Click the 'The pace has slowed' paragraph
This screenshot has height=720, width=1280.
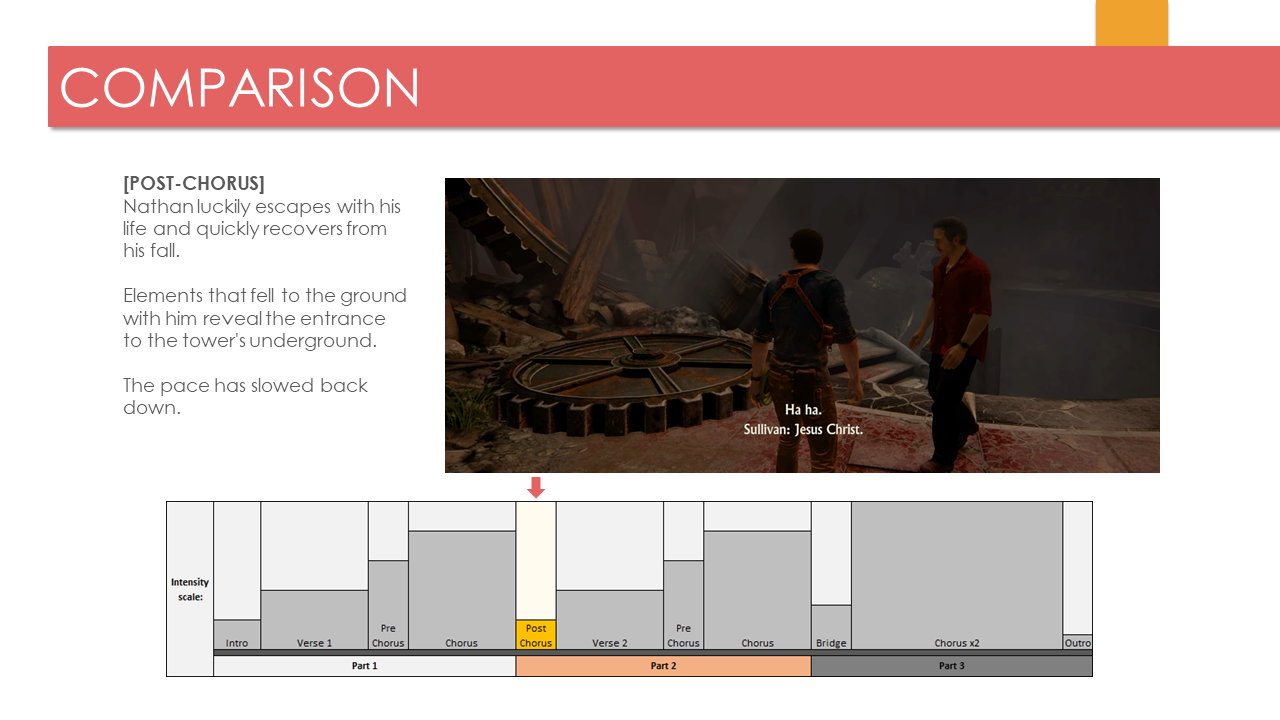(245, 396)
